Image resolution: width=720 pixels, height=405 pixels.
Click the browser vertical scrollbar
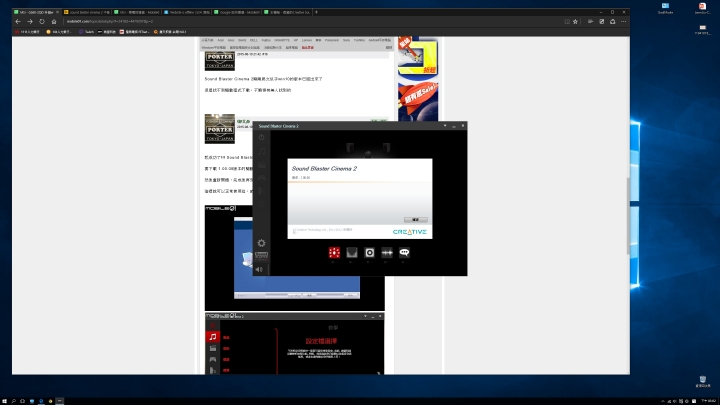point(628,216)
